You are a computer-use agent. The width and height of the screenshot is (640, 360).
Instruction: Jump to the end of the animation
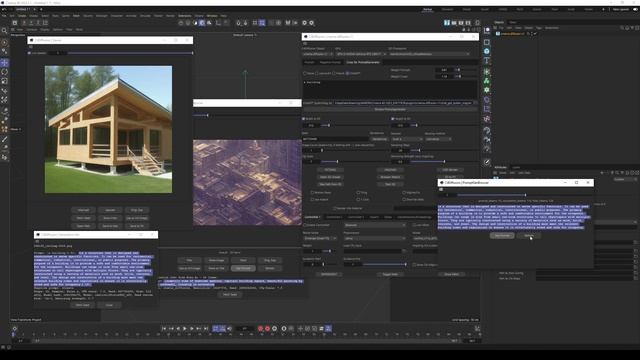[206, 329]
